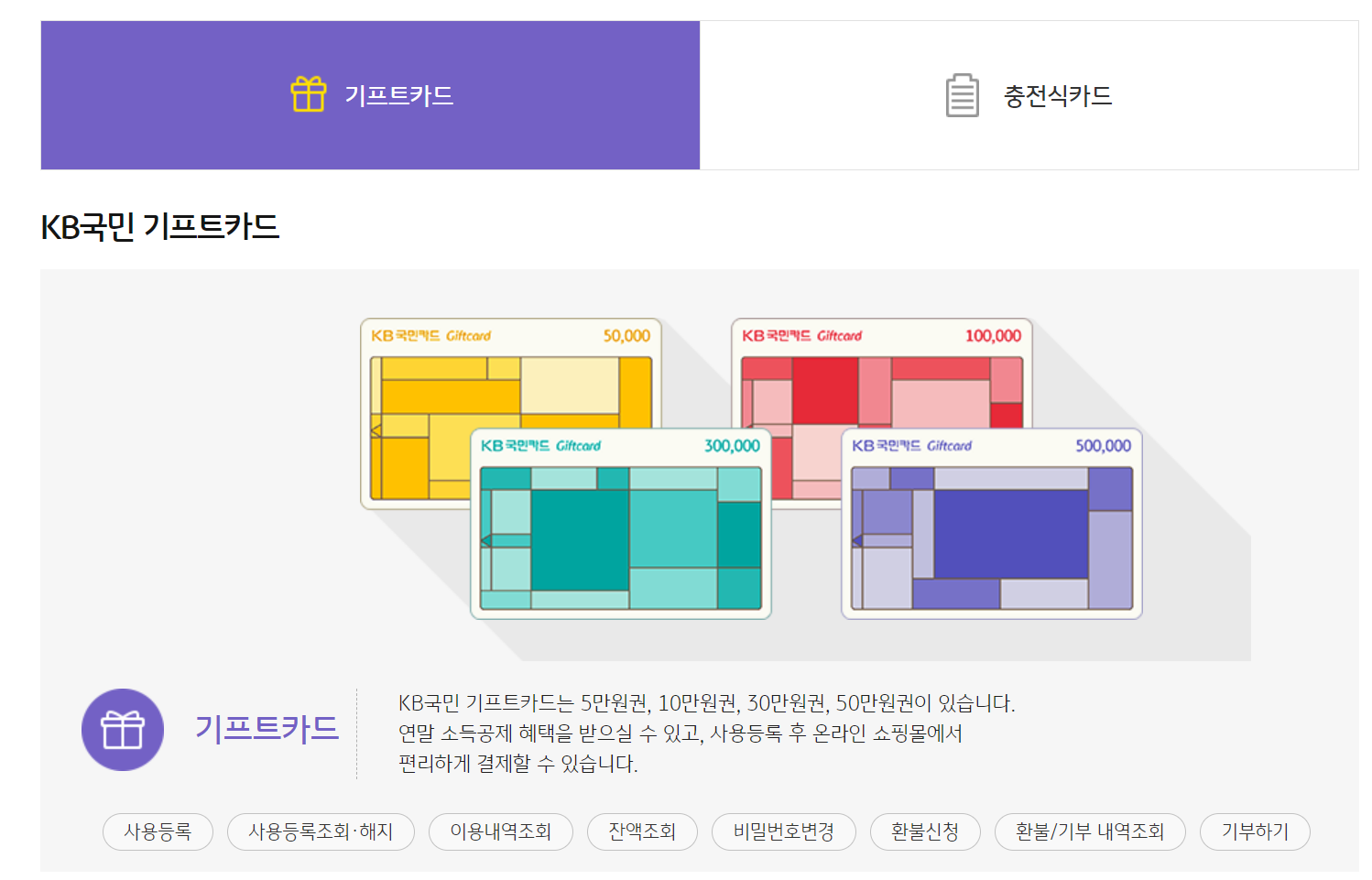1372x880 pixels.
Task: Click the purple round gift icon
Action: (x=123, y=730)
